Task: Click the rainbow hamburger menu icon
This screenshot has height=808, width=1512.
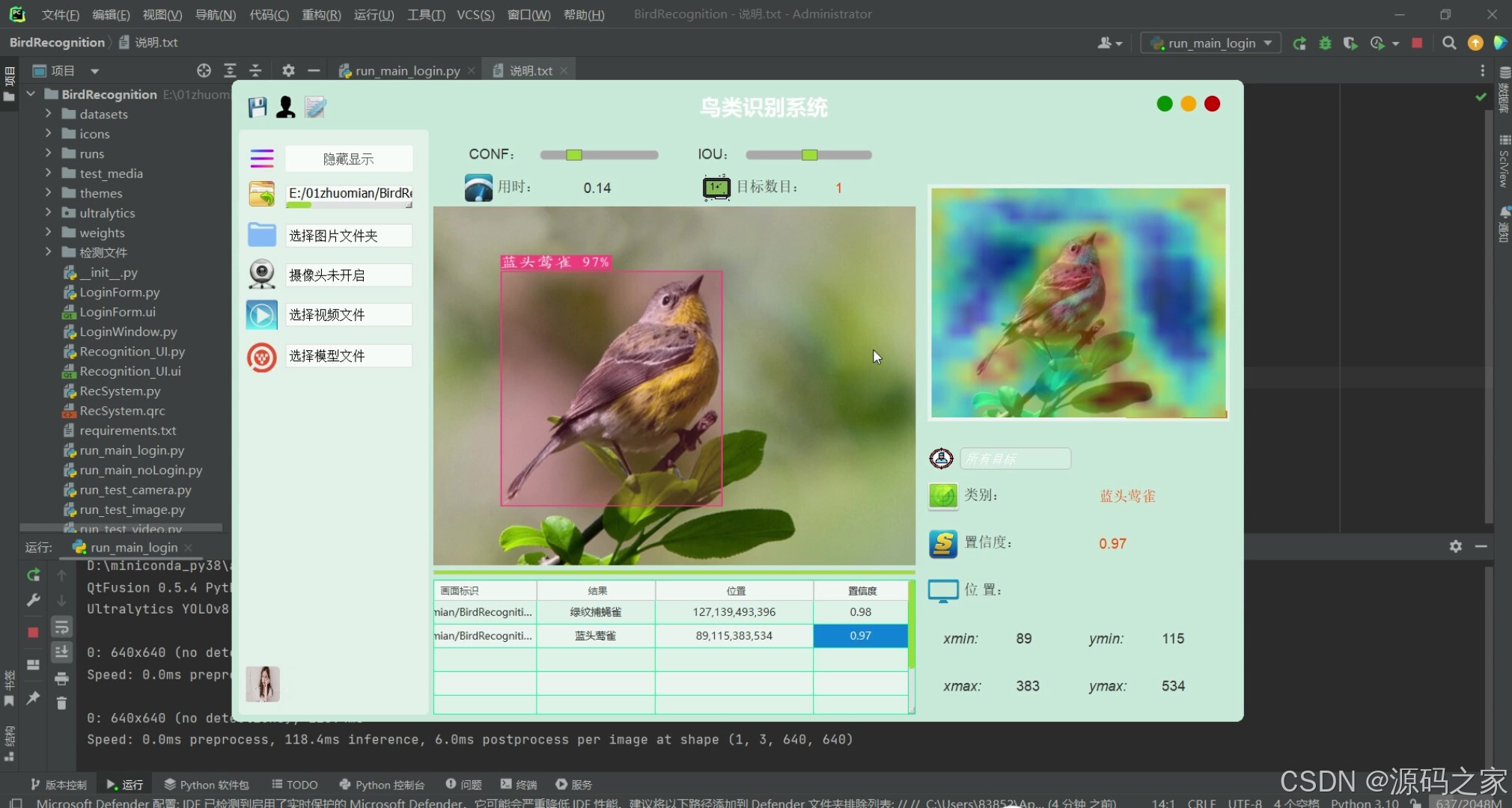Action: point(260,158)
